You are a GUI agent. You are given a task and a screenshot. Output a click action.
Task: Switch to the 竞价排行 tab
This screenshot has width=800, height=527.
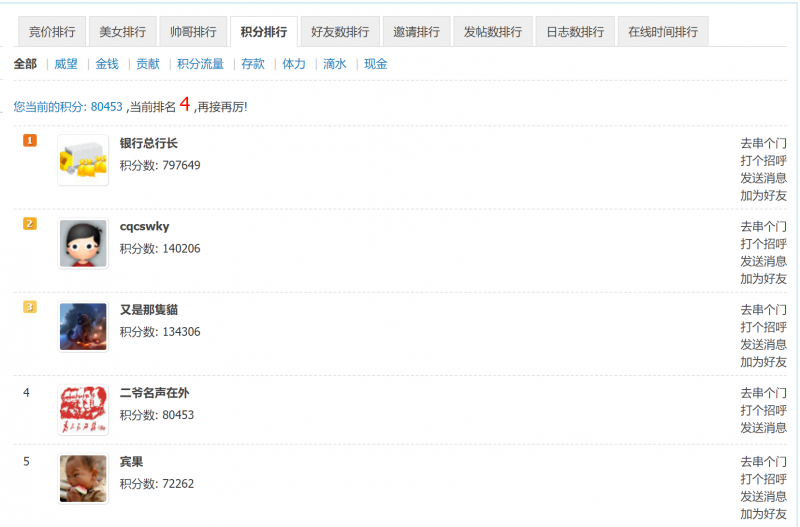(x=52, y=32)
